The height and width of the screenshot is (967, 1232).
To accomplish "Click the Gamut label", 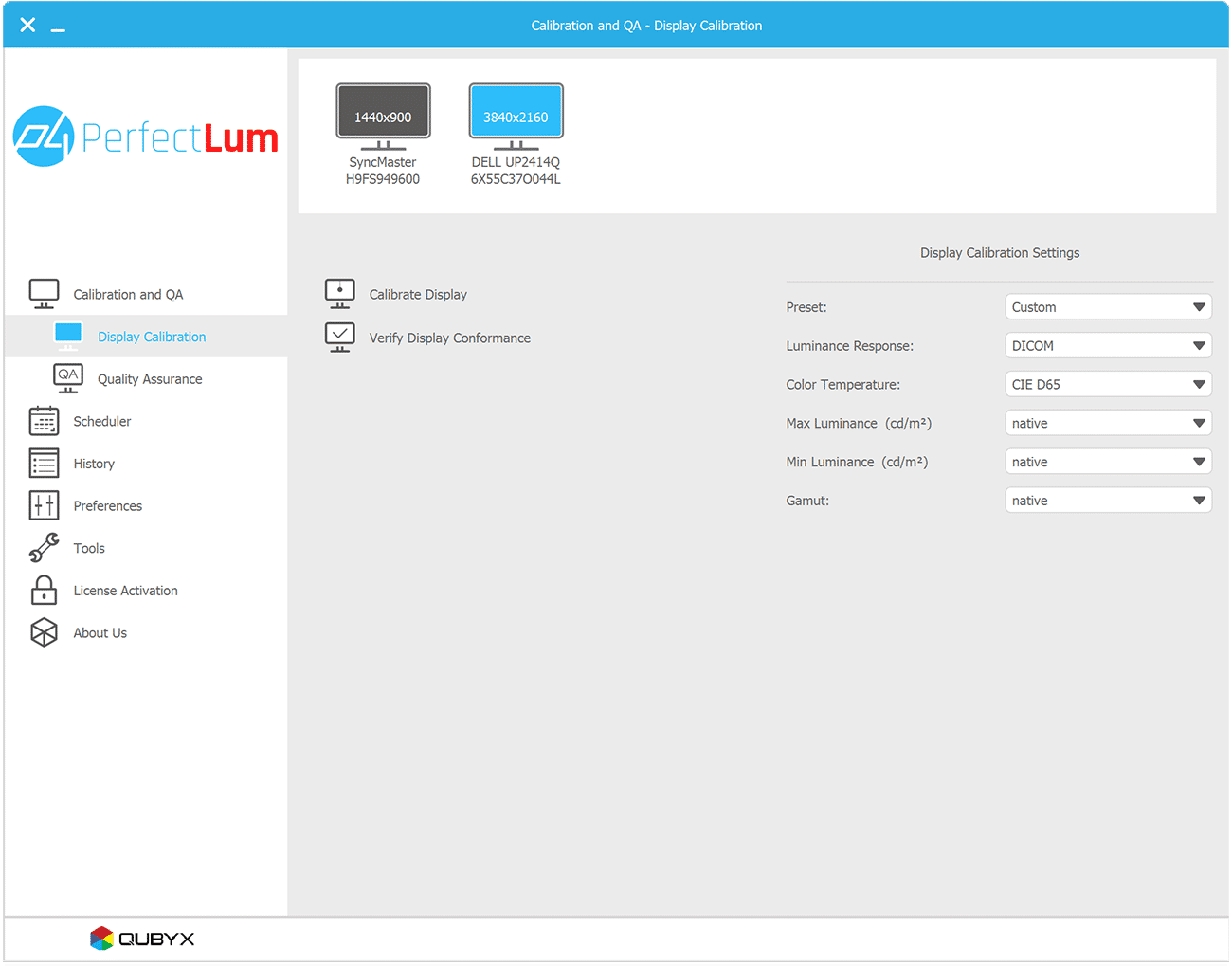I will point(807,501).
